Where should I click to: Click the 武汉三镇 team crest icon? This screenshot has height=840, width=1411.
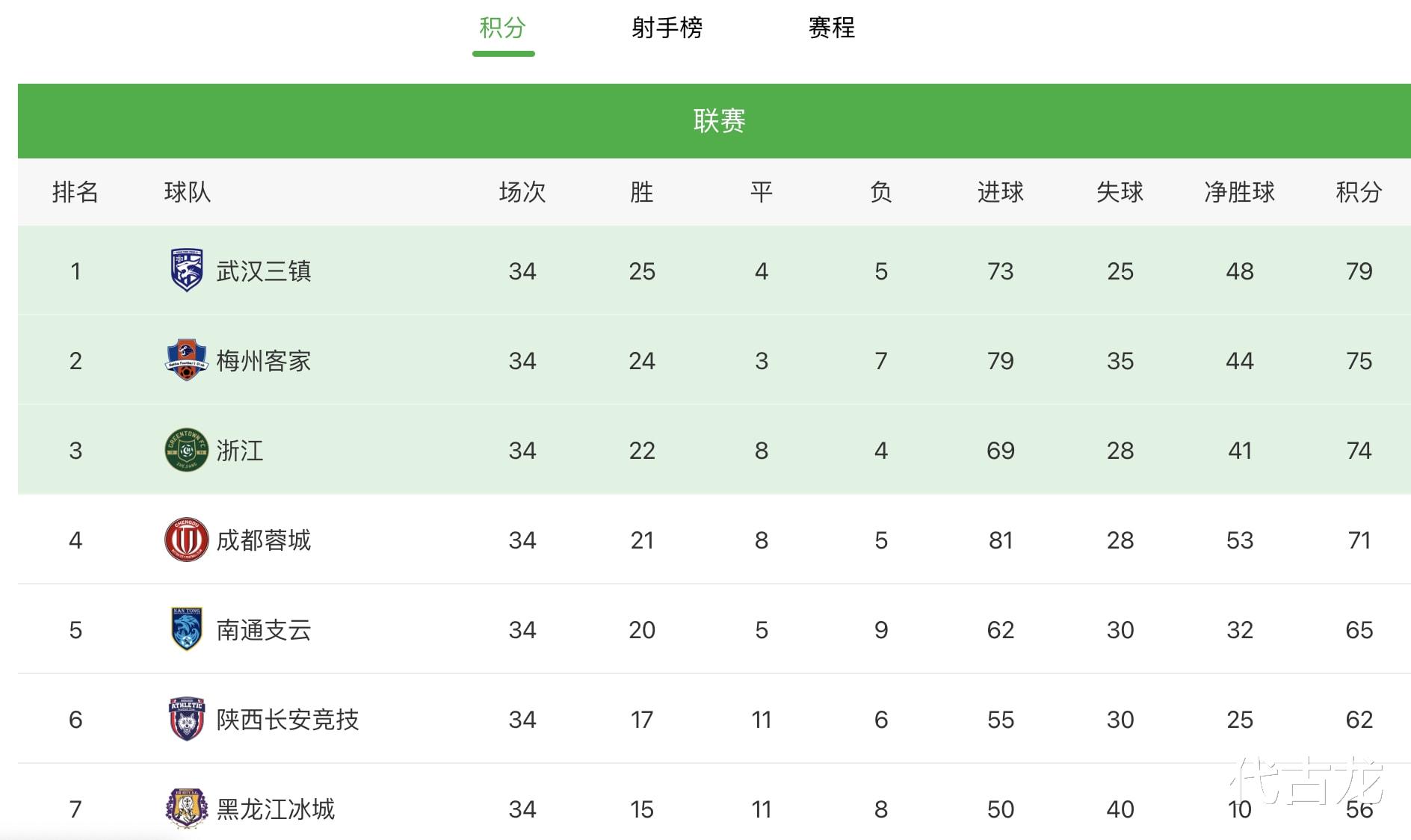186,270
